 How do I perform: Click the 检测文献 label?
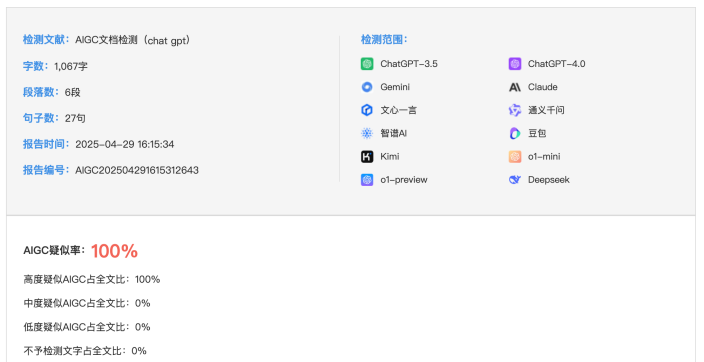[47, 40]
